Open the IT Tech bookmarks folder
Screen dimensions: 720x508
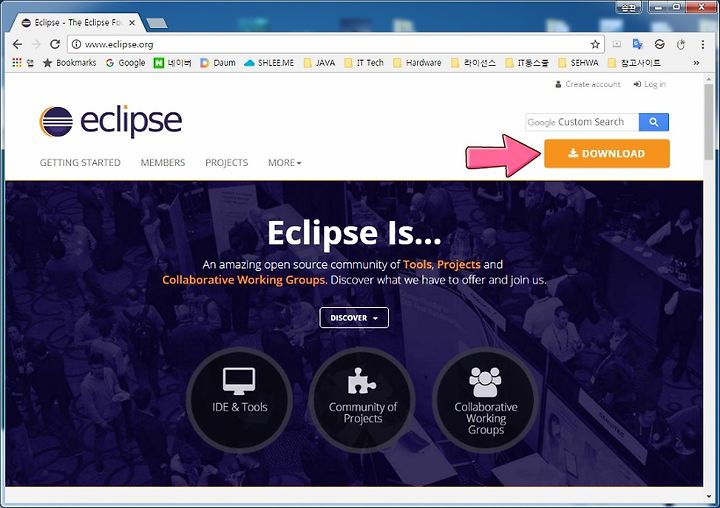tap(364, 62)
